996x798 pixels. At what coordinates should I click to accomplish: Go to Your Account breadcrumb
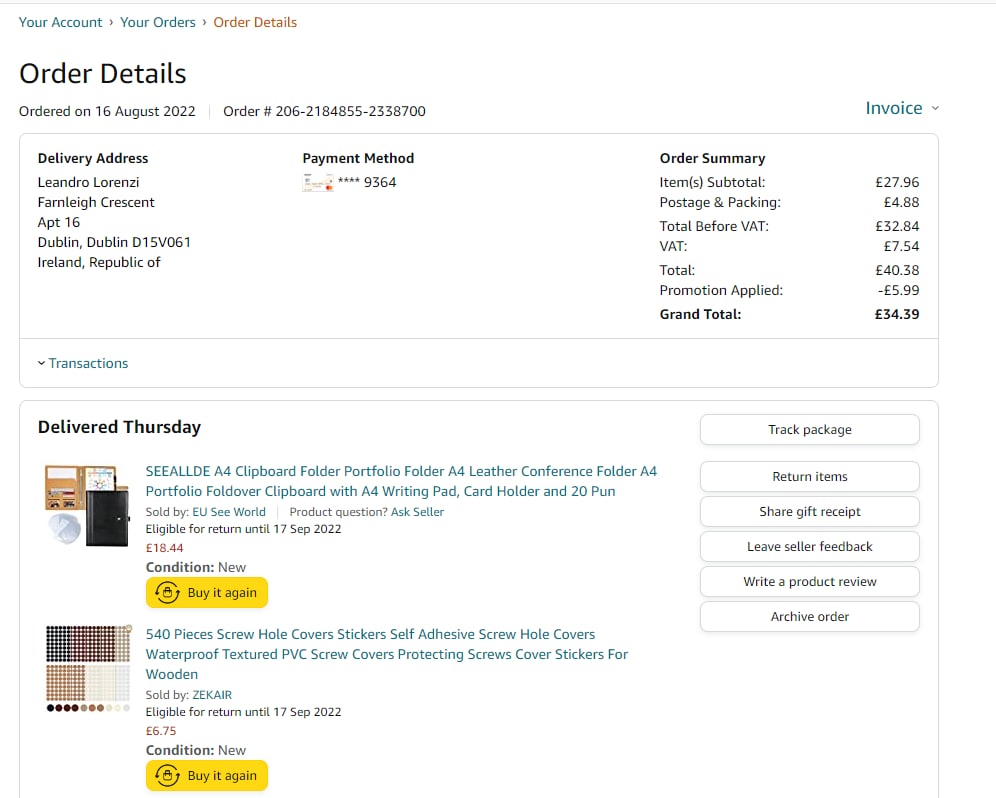(x=61, y=22)
